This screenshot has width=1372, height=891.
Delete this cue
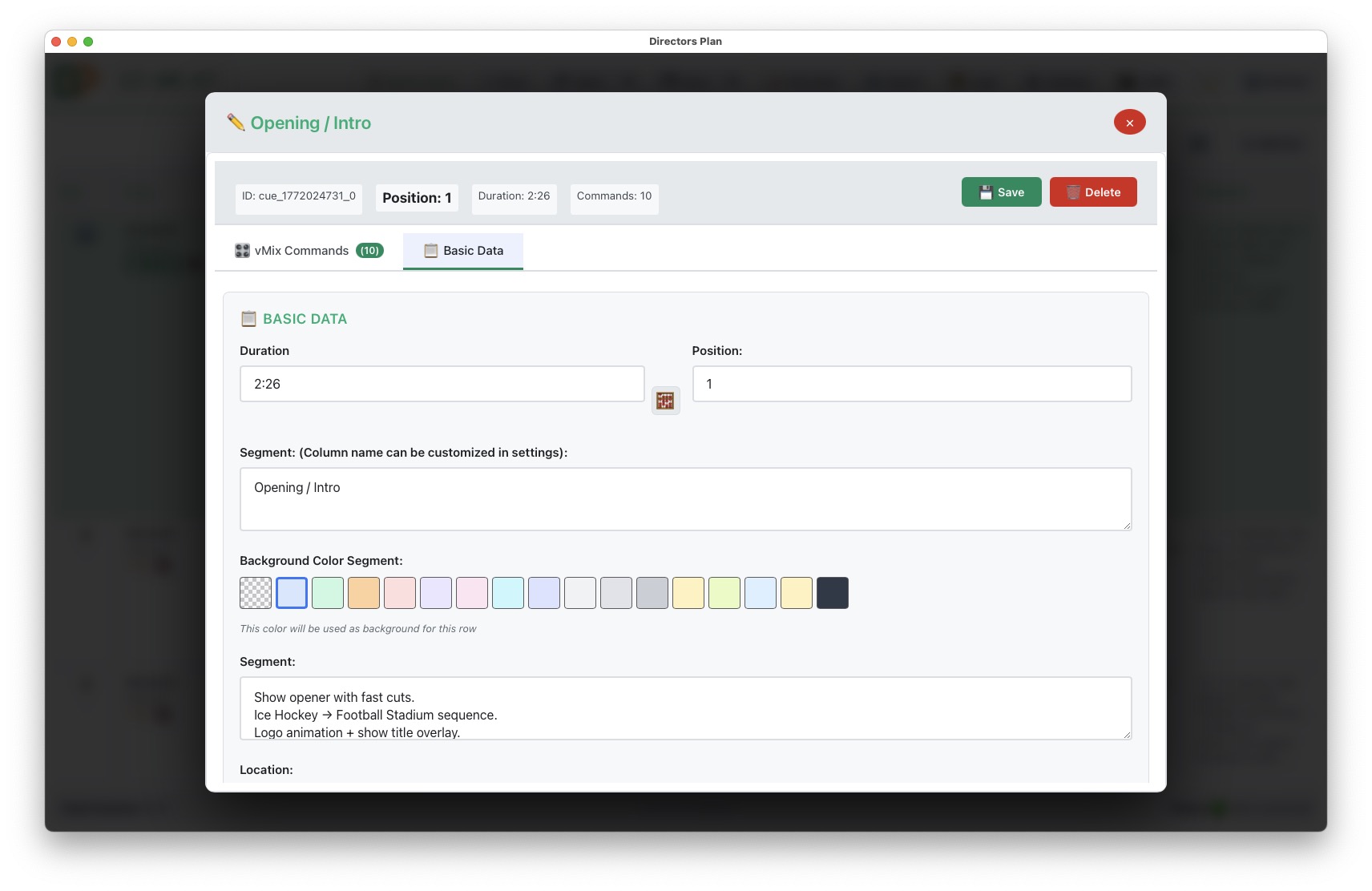click(x=1093, y=192)
